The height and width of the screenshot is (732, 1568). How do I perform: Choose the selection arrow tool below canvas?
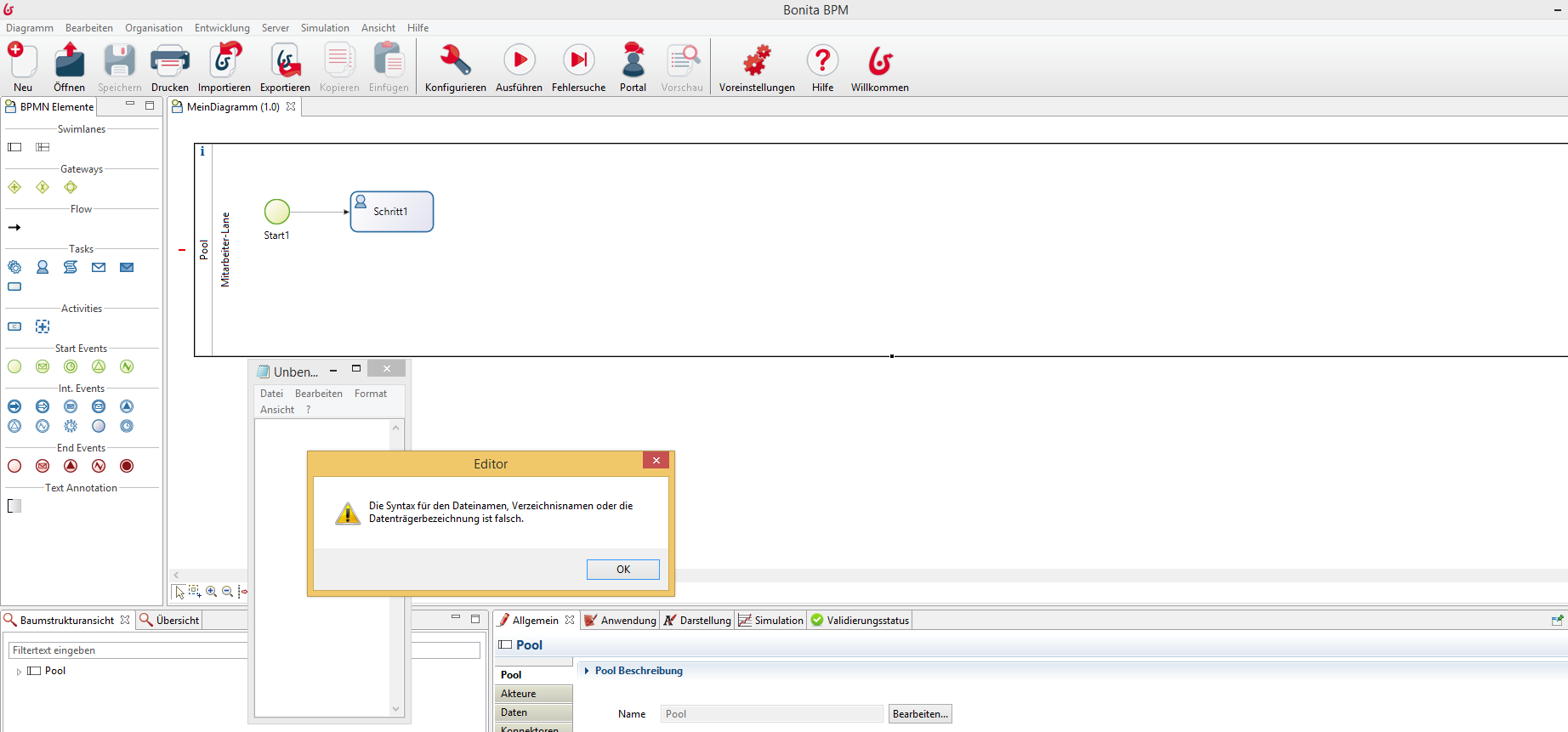tap(179, 592)
